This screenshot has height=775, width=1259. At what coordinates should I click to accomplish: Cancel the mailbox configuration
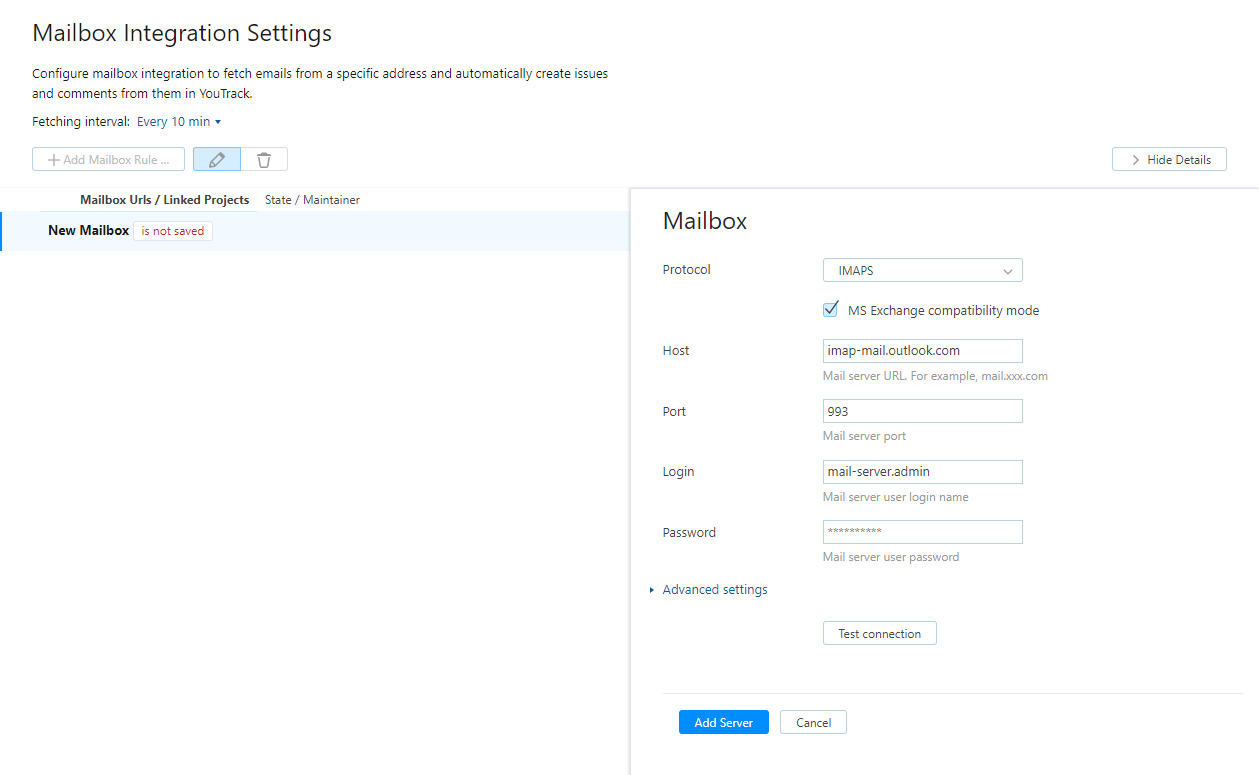click(x=812, y=721)
